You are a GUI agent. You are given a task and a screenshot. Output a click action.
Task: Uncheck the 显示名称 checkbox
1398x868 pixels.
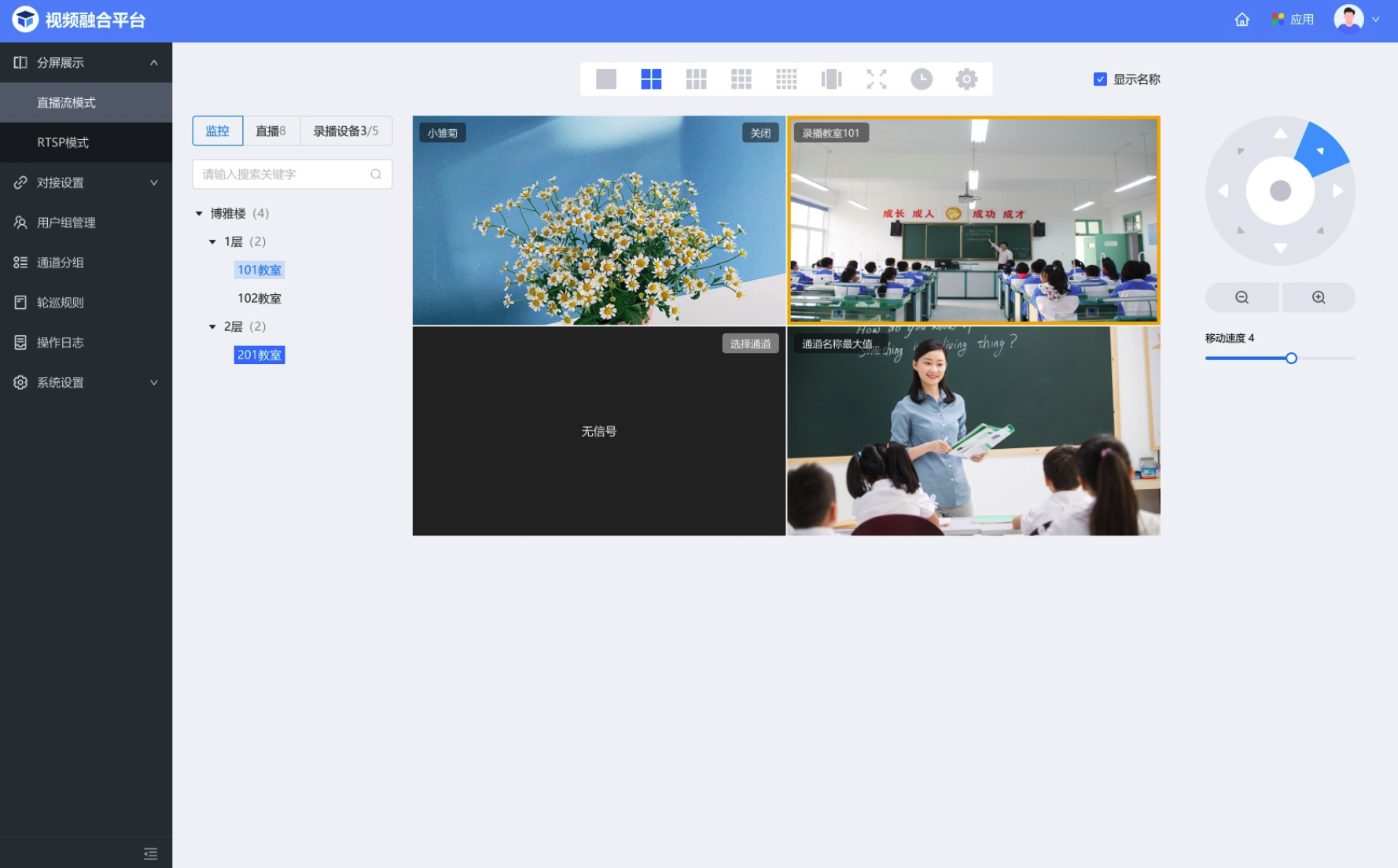coord(1100,79)
